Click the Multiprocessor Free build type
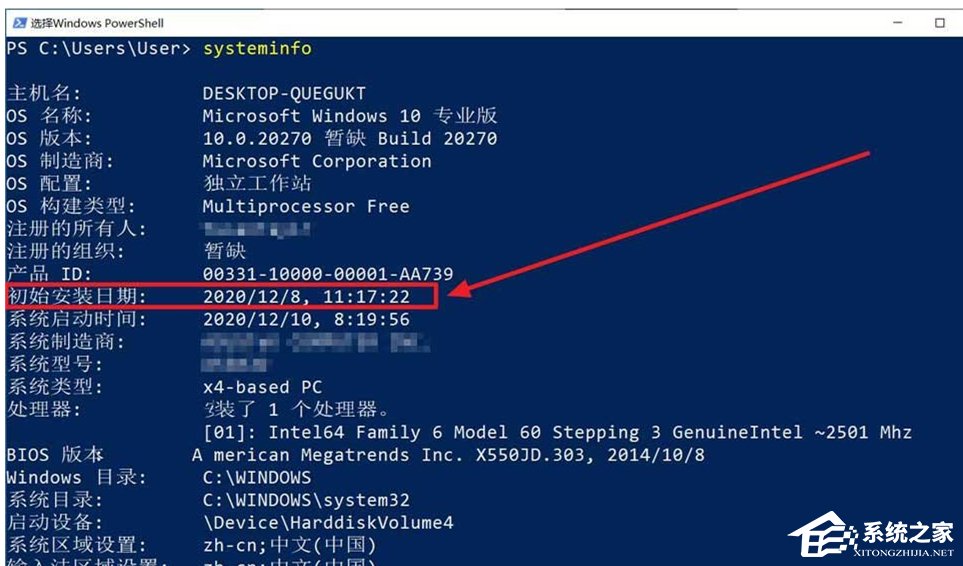The height and width of the screenshot is (566, 963). point(306,206)
